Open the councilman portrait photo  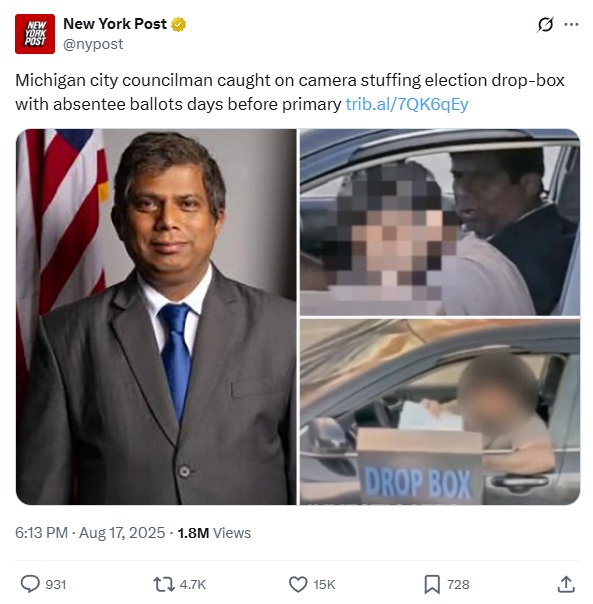[x=156, y=317]
